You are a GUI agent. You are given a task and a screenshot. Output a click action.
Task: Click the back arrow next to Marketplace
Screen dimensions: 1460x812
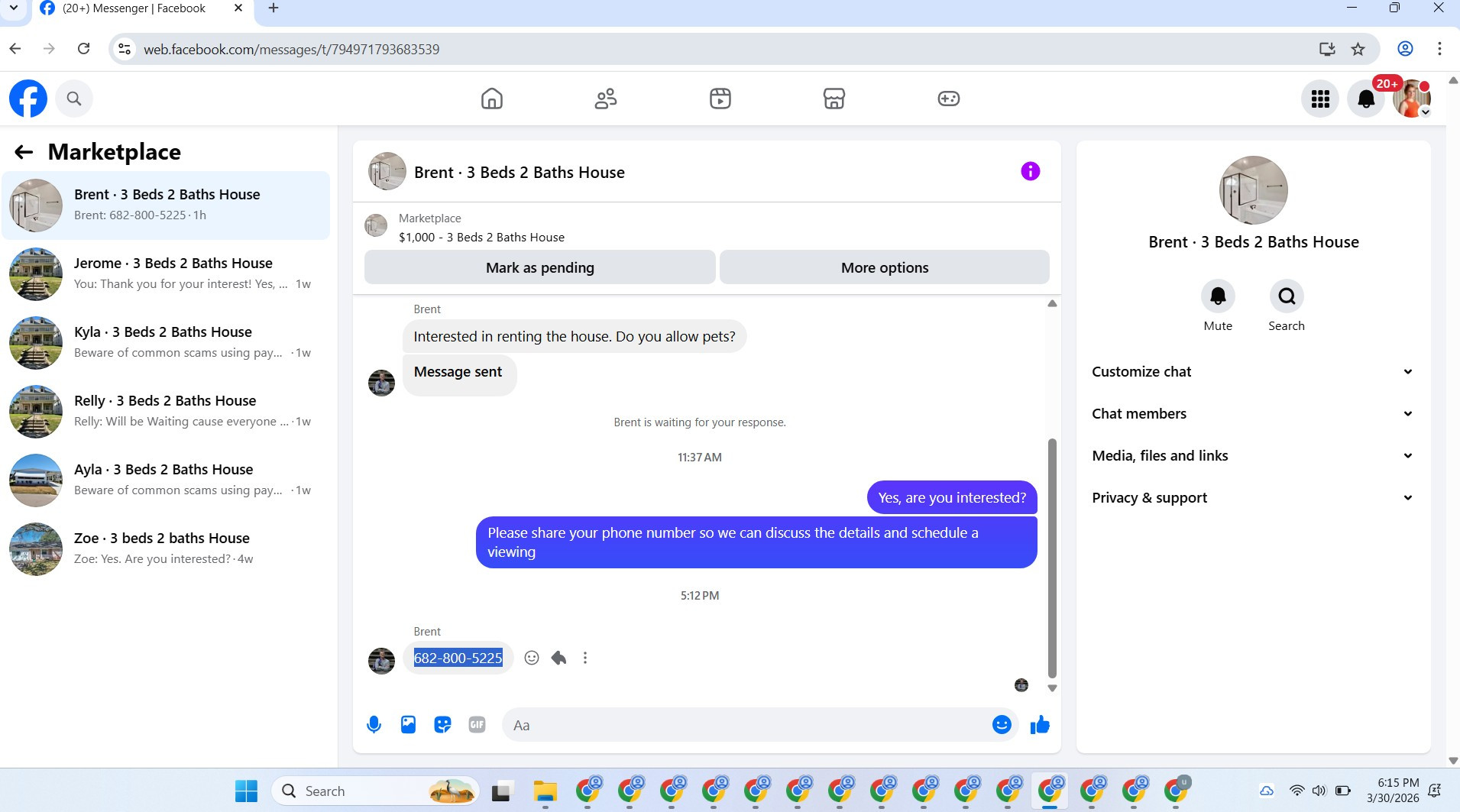[x=24, y=152]
